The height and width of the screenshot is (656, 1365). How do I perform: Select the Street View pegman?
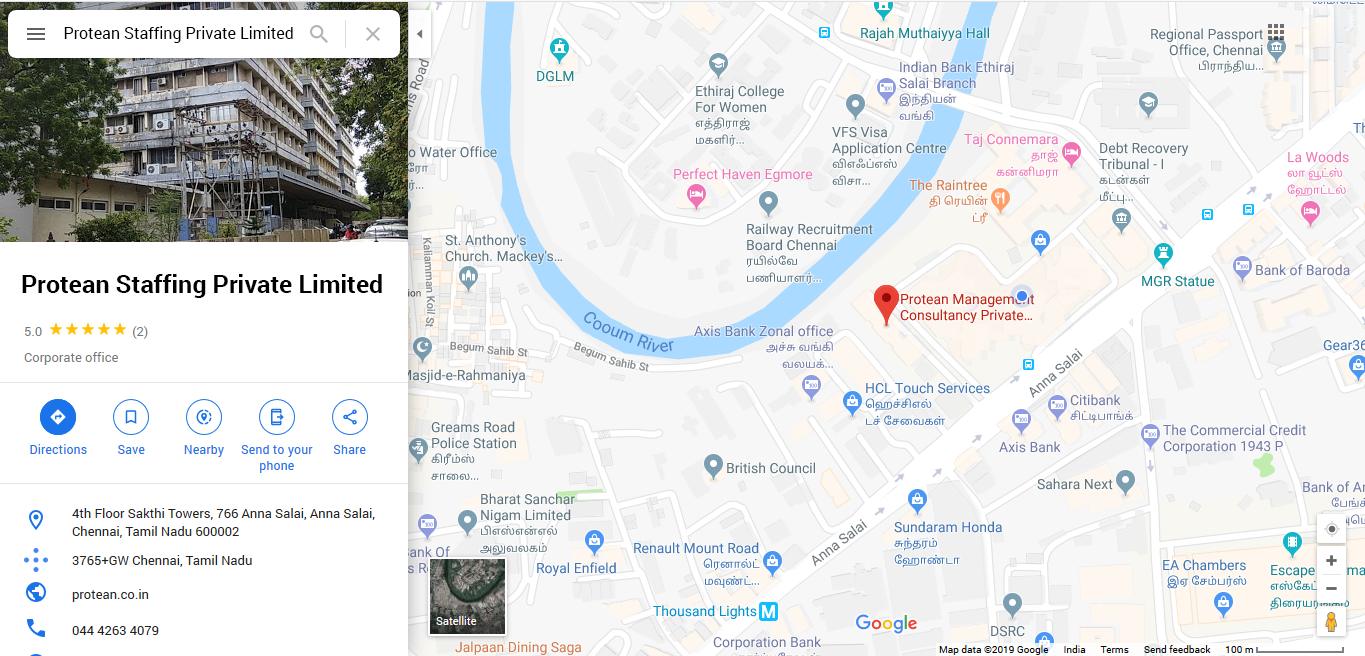1331,621
